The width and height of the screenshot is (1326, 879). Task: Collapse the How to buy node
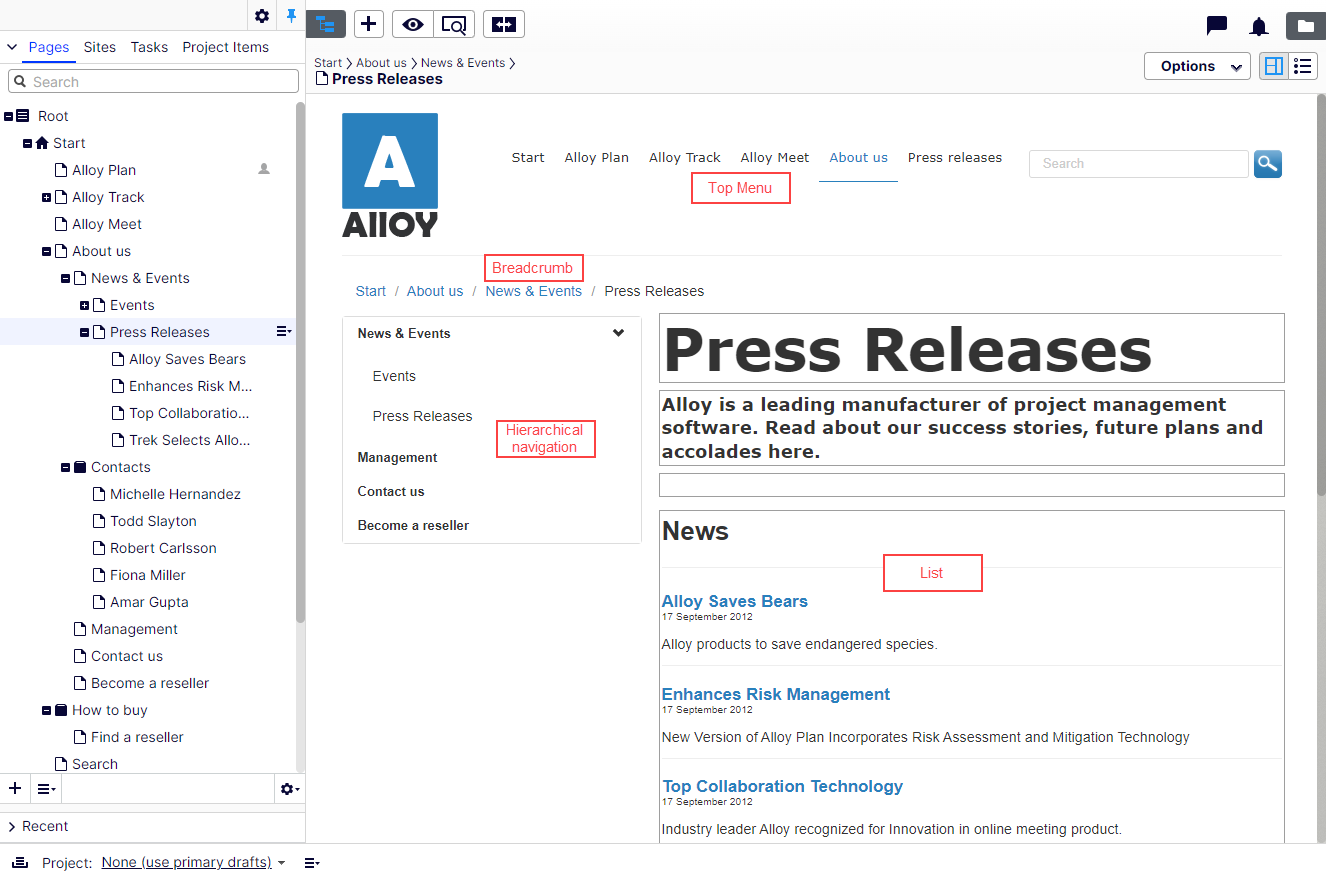[x=47, y=710]
